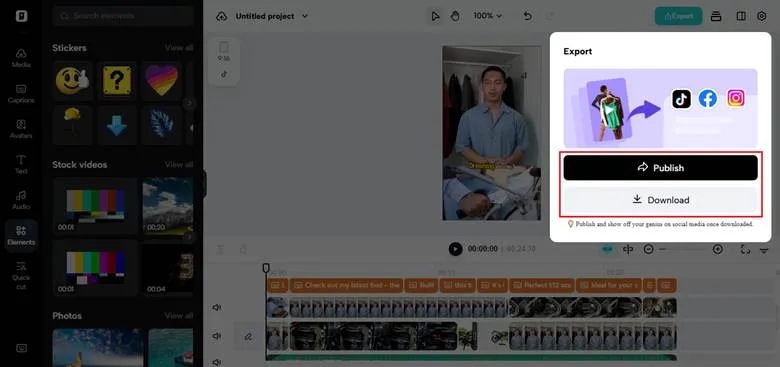This screenshot has width=780, height=367.
Task: Click the 9:16 aspect ratio button
Action: point(224,51)
